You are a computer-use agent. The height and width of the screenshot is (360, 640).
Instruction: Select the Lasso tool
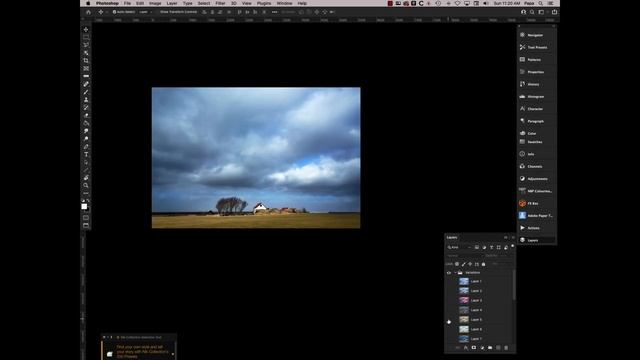click(86, 45)
